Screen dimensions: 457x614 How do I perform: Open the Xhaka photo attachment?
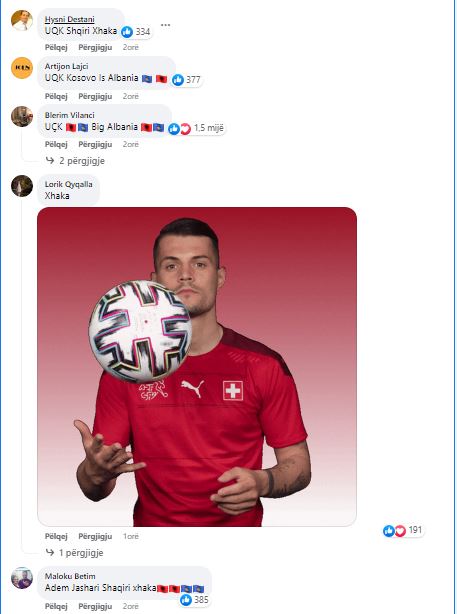[197, 367]
